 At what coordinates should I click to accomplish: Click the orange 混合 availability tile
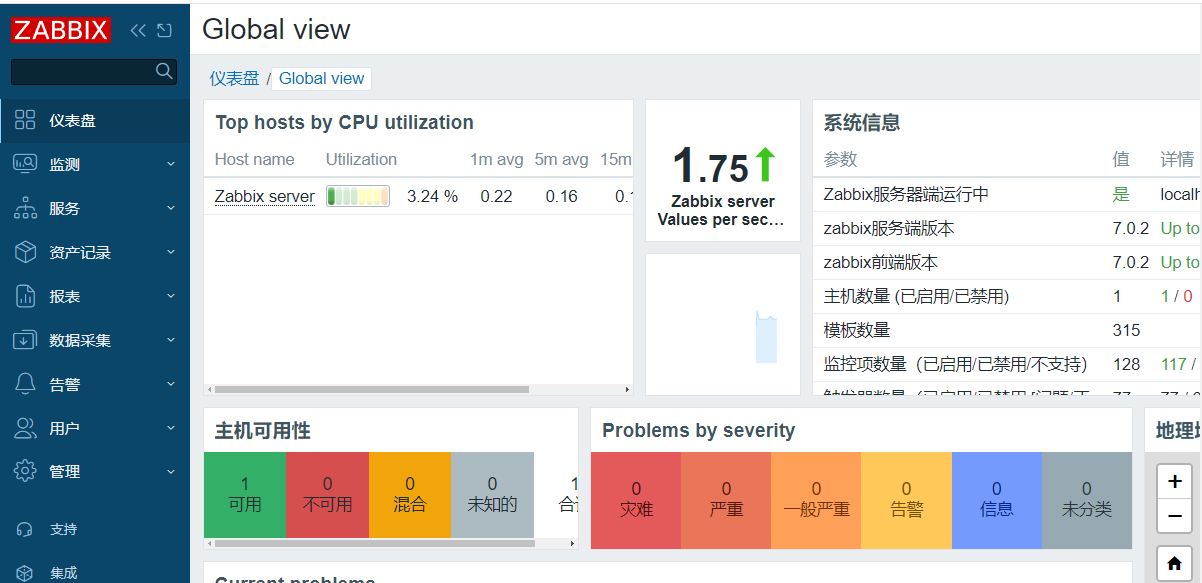click(410, 495)
